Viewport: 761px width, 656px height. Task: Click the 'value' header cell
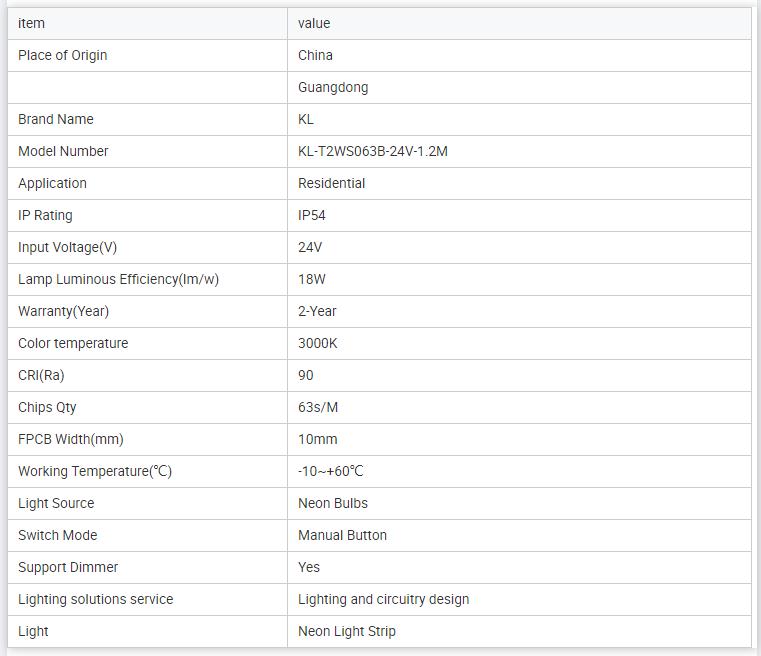click(x=314, y=23)
